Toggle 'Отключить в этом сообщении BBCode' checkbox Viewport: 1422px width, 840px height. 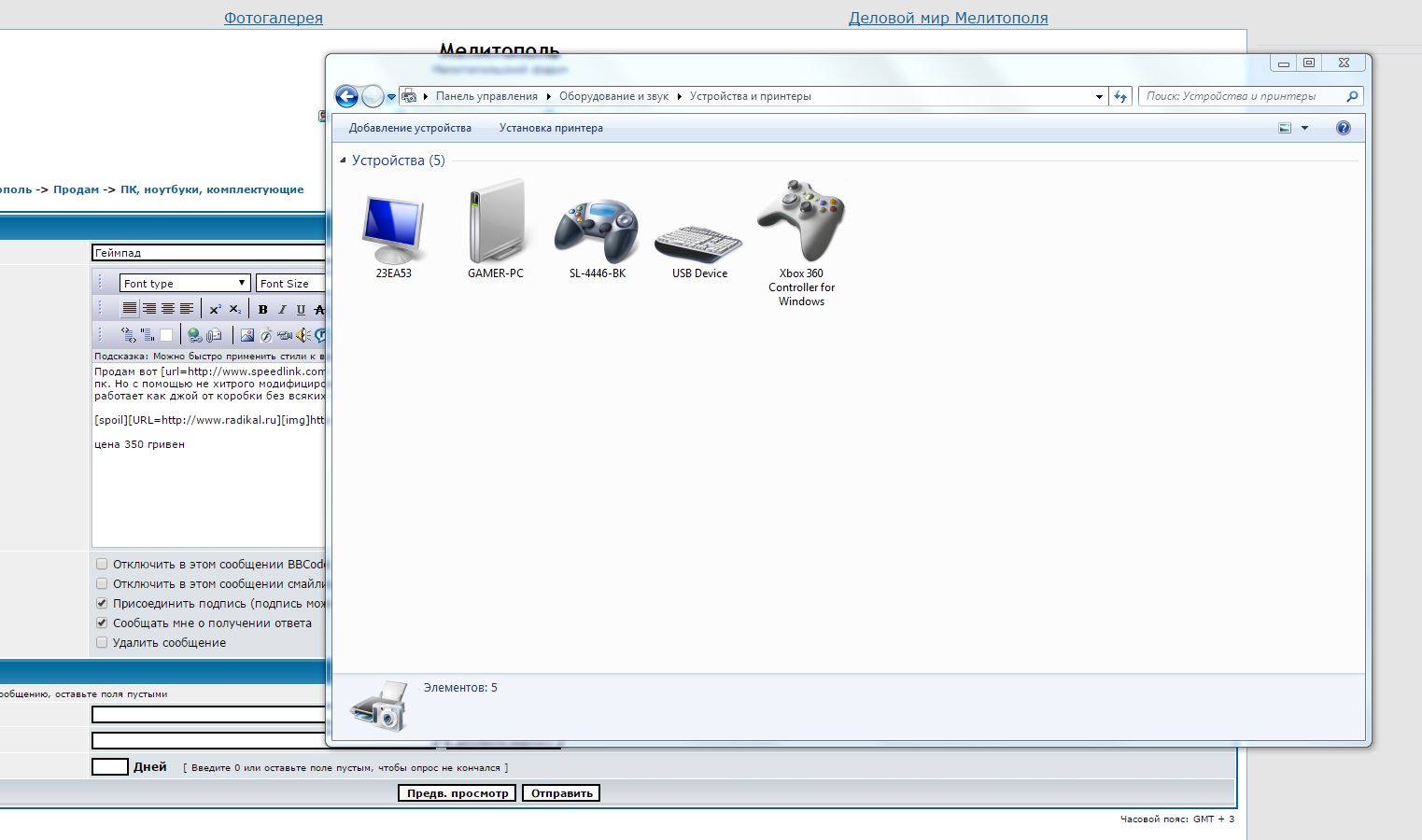(102, 564)
